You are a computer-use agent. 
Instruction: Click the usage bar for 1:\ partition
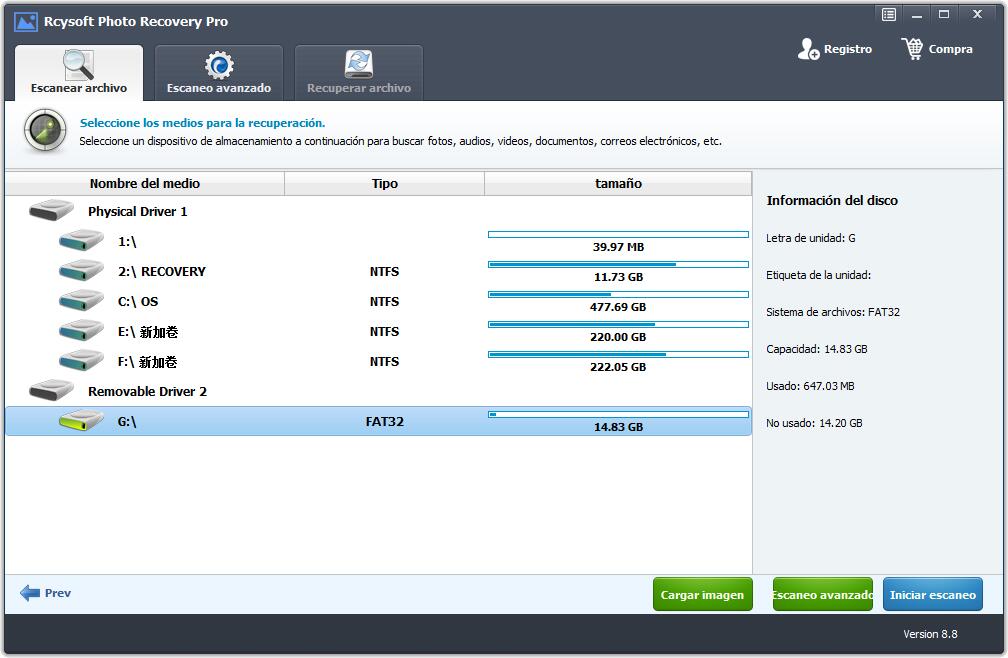click(x=618, y=235)
